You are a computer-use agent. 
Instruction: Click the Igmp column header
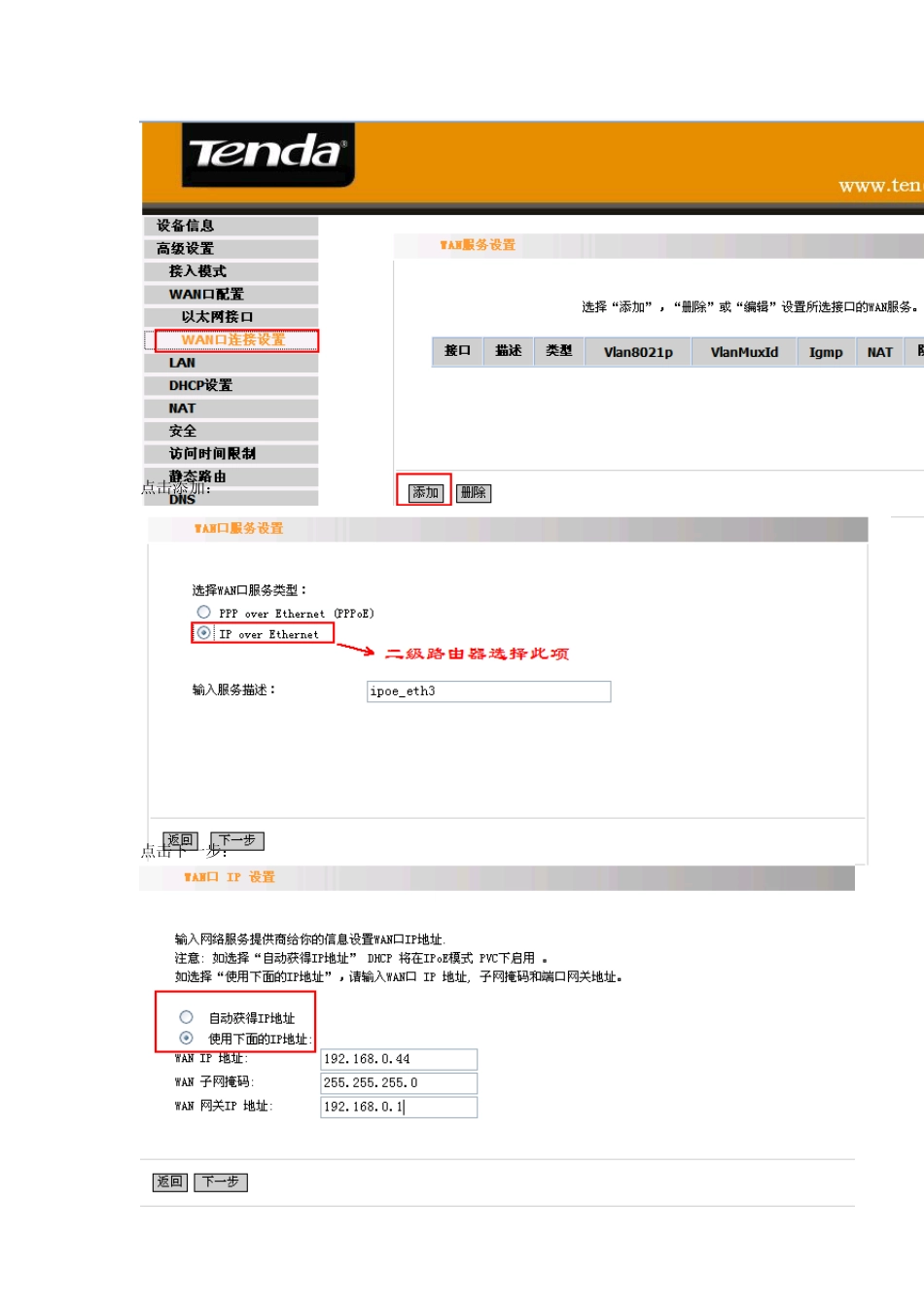pyautogui.click(x=826, y=352)
